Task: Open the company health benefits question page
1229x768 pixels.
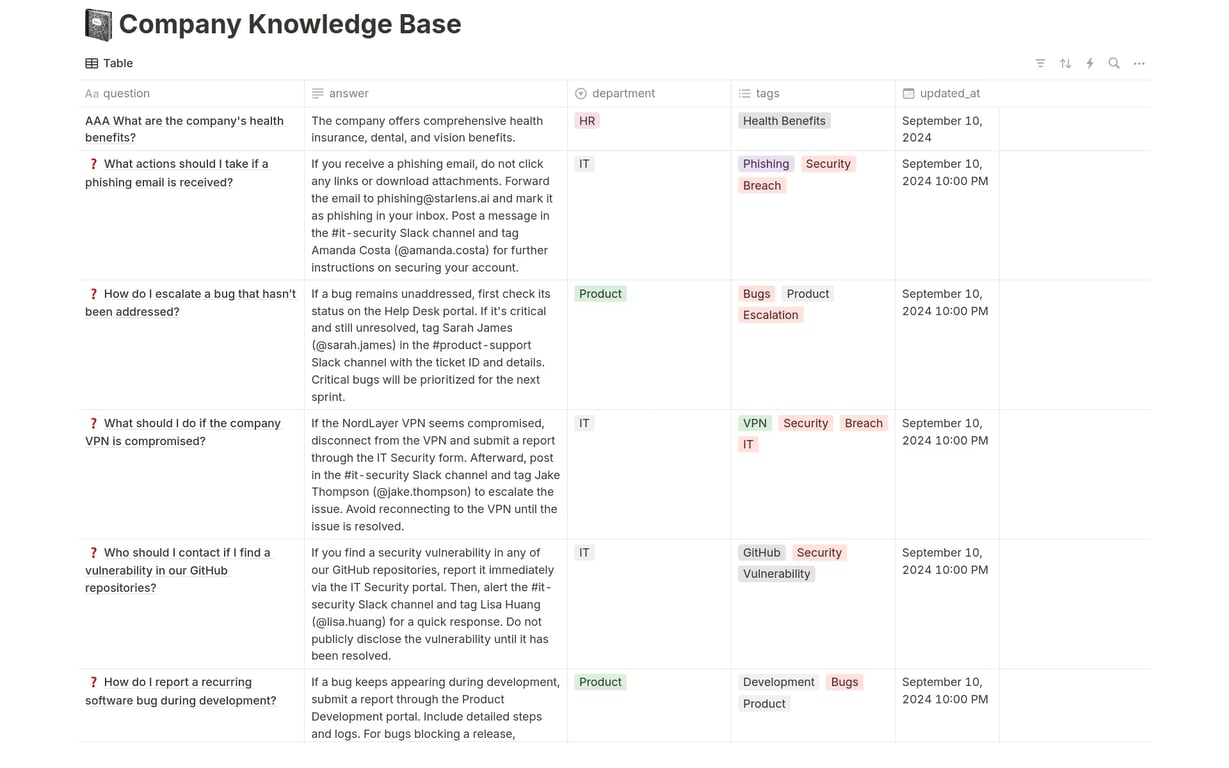Action: (184, 129)
